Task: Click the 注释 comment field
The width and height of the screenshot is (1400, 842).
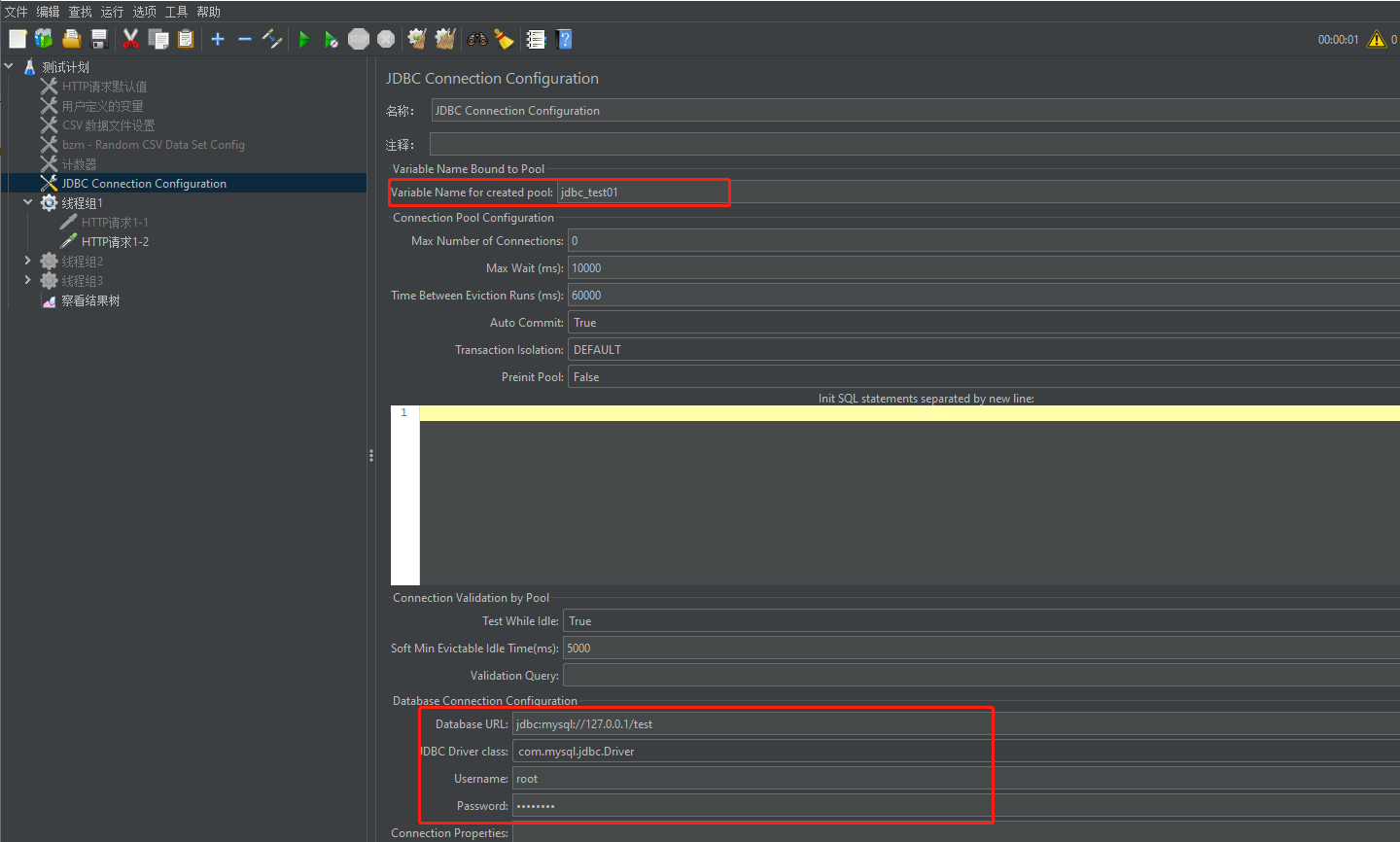Action: pos(915,145)
